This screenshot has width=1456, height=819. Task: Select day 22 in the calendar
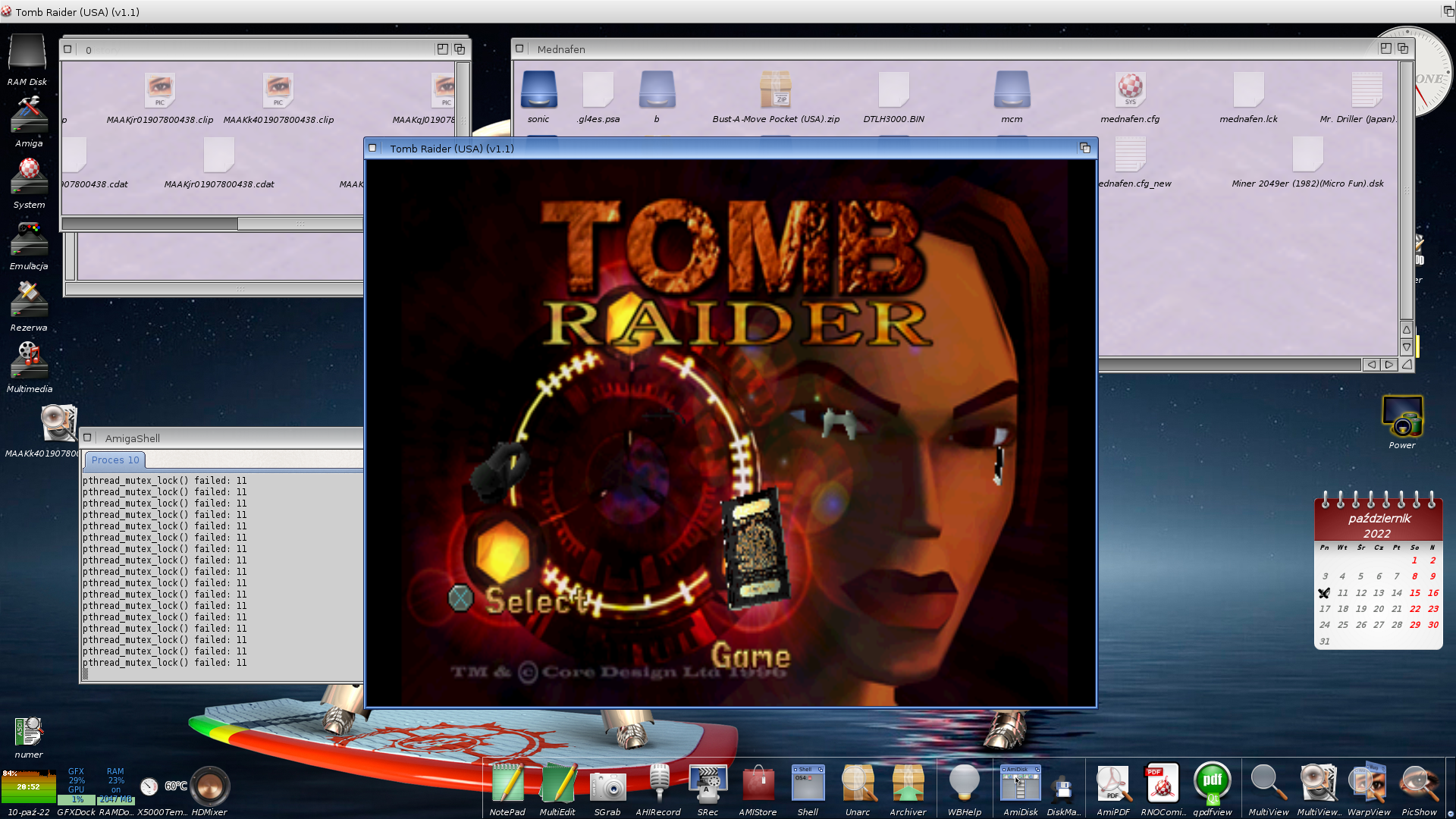(1415, 609)
